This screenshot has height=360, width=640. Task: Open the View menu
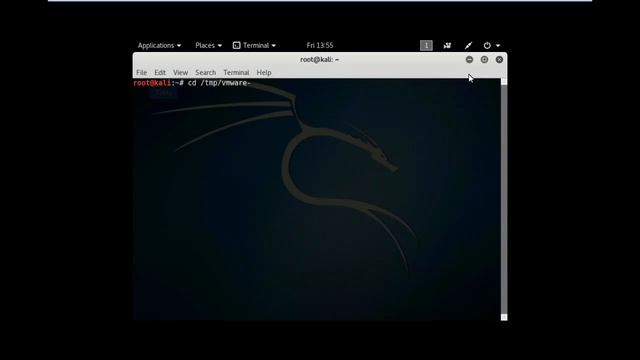pyautogui.click(x=180, y=72)
